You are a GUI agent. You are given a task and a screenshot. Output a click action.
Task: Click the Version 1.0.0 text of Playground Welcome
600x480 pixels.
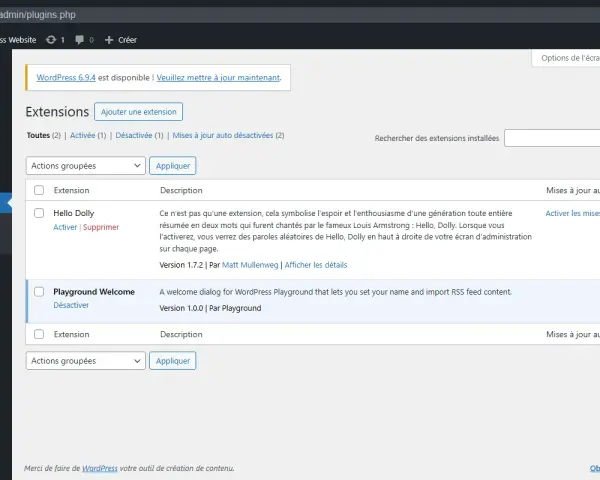click(181, 308)
